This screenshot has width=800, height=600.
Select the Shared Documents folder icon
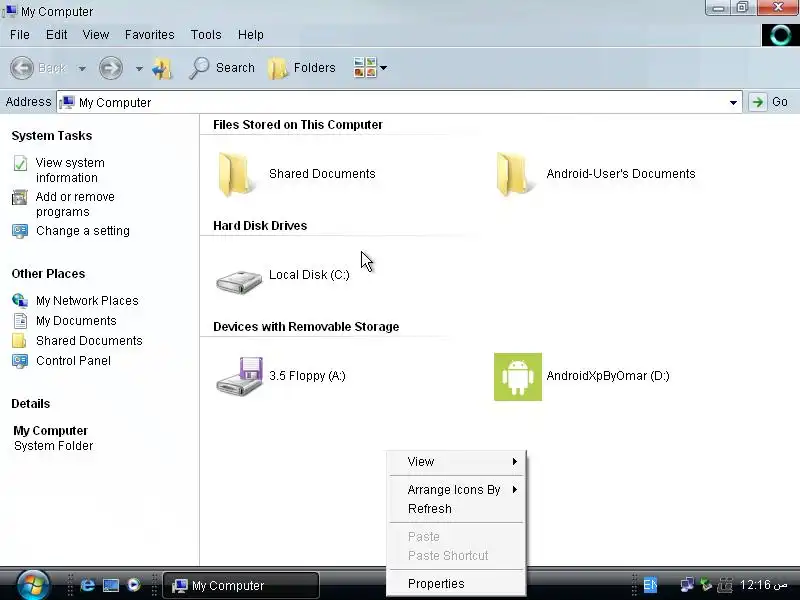(x=235, y=174)
